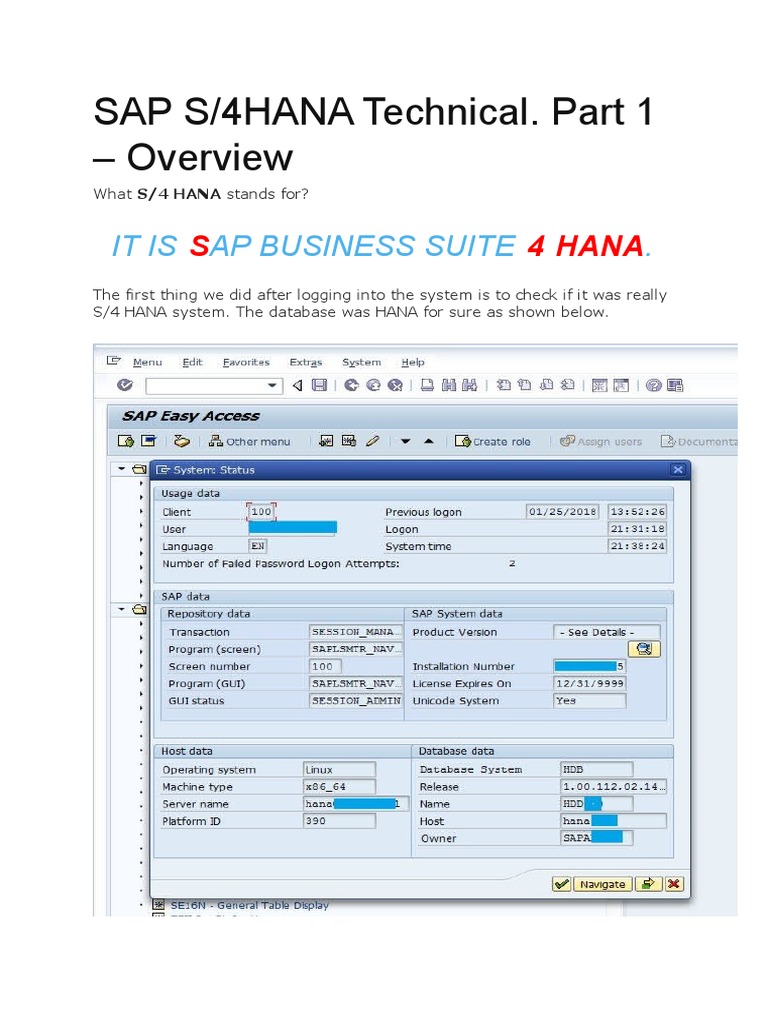Click Database System value HDB

pyautogui.click(x=597, y=769)
